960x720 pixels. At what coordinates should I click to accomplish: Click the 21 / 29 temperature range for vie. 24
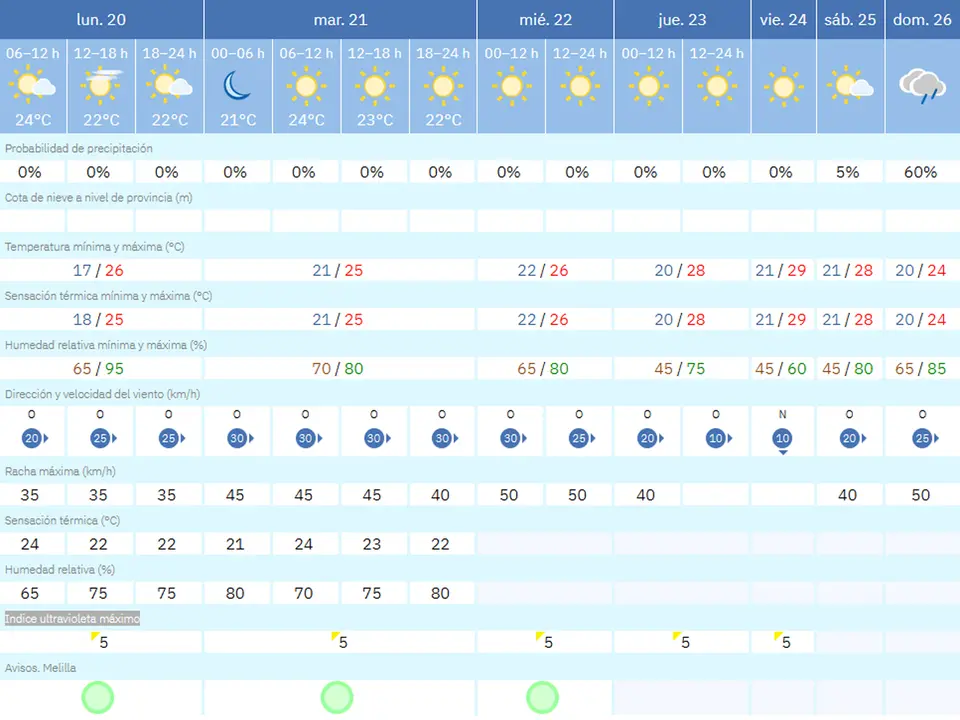point(781,270)
